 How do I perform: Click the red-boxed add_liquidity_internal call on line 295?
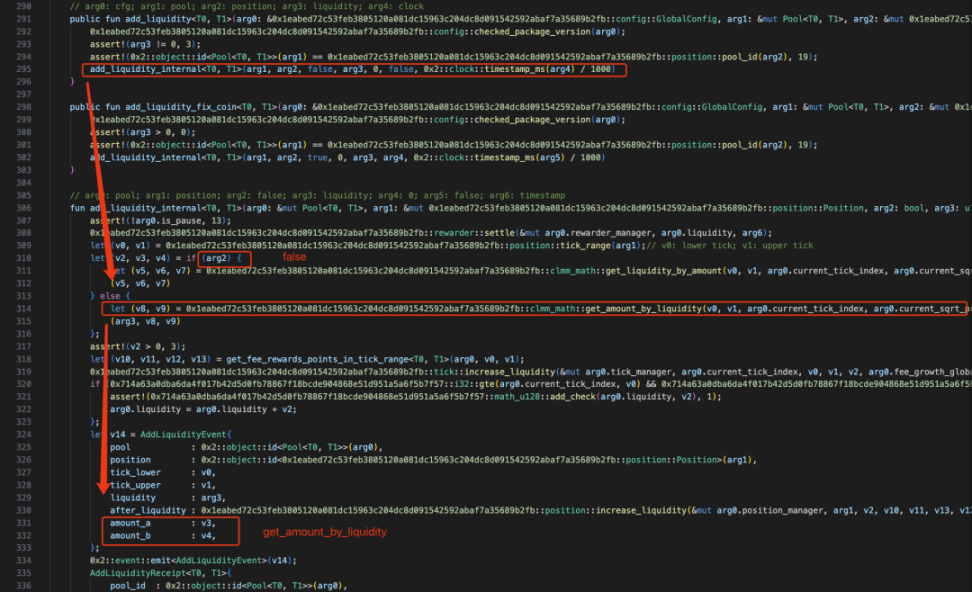(354, 69)
